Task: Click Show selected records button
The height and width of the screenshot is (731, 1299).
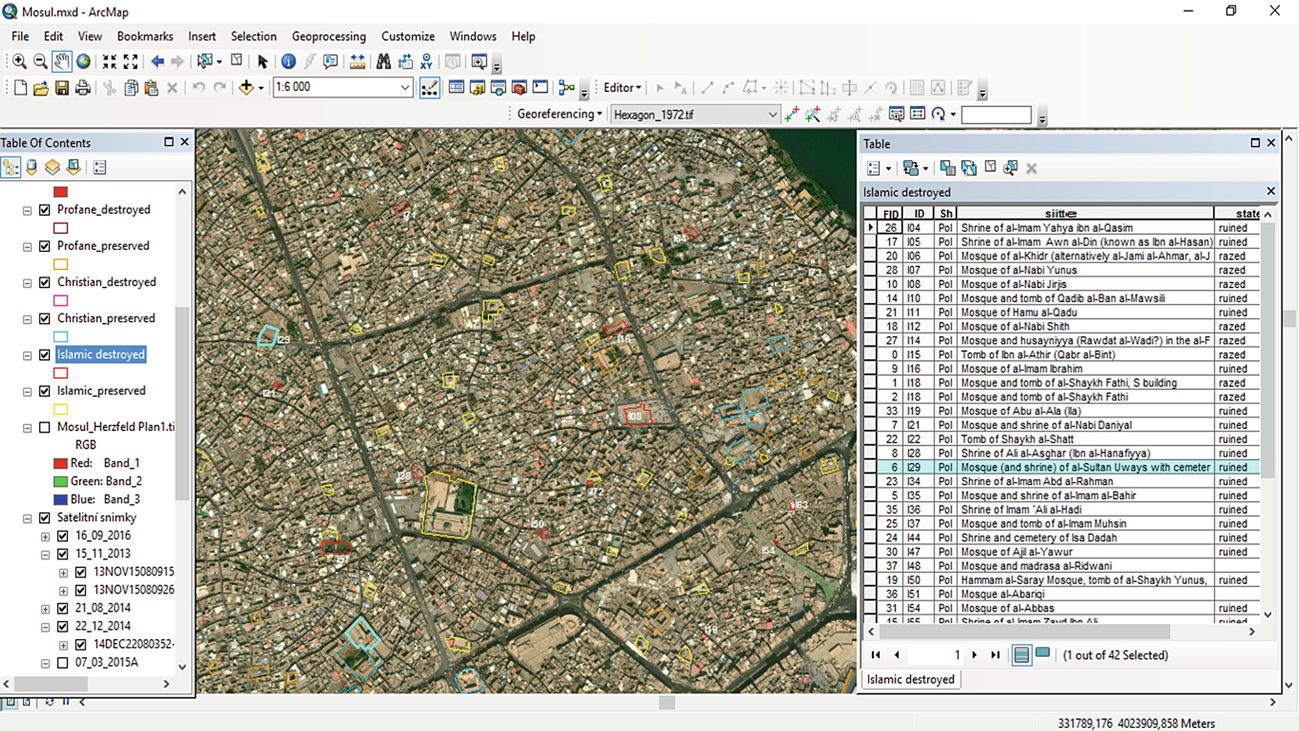Action: coord(1043,655)
